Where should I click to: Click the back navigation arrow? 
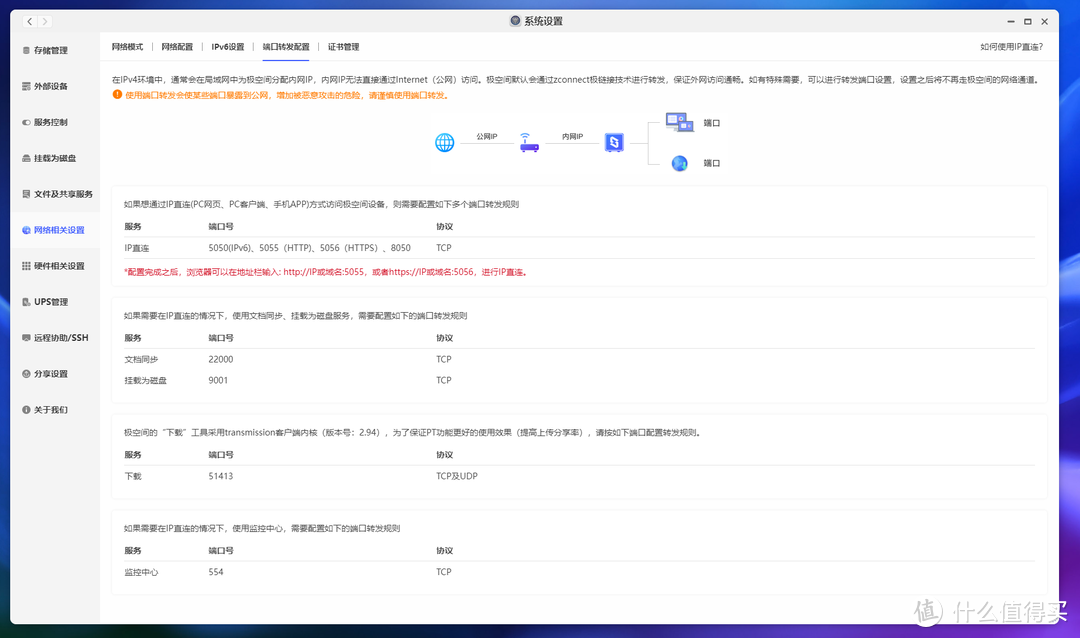click(x=29, y=20)
